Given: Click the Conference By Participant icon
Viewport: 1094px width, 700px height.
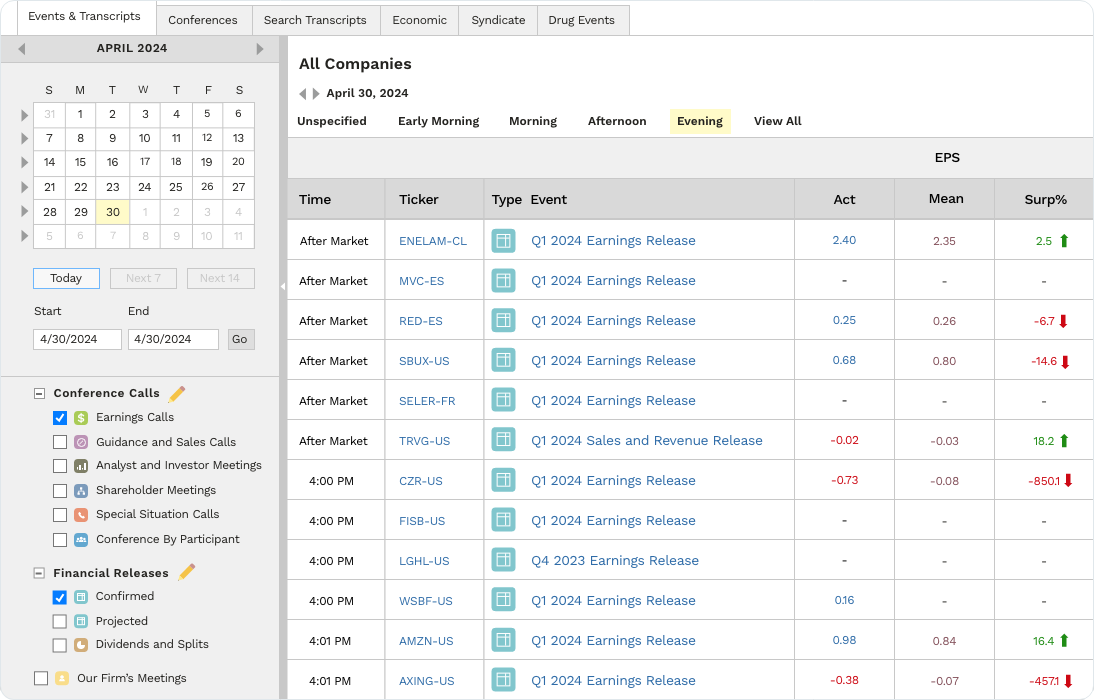Looking at the screenshot, I should (x=81, y=539).
